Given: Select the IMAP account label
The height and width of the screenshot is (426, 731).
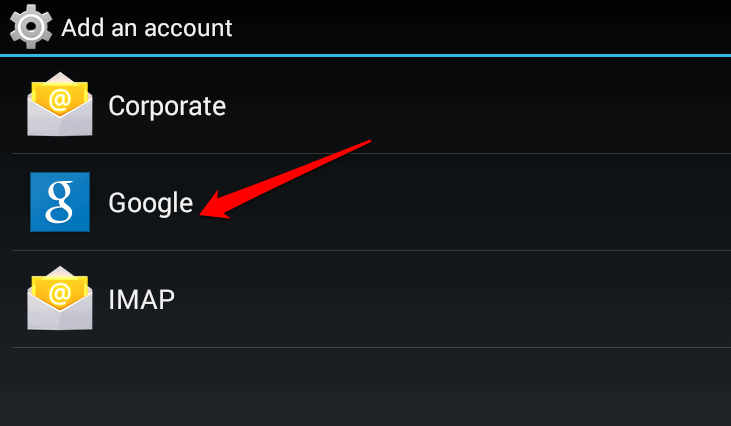Looking at the screenshot, I should click(x=141, y=300).
